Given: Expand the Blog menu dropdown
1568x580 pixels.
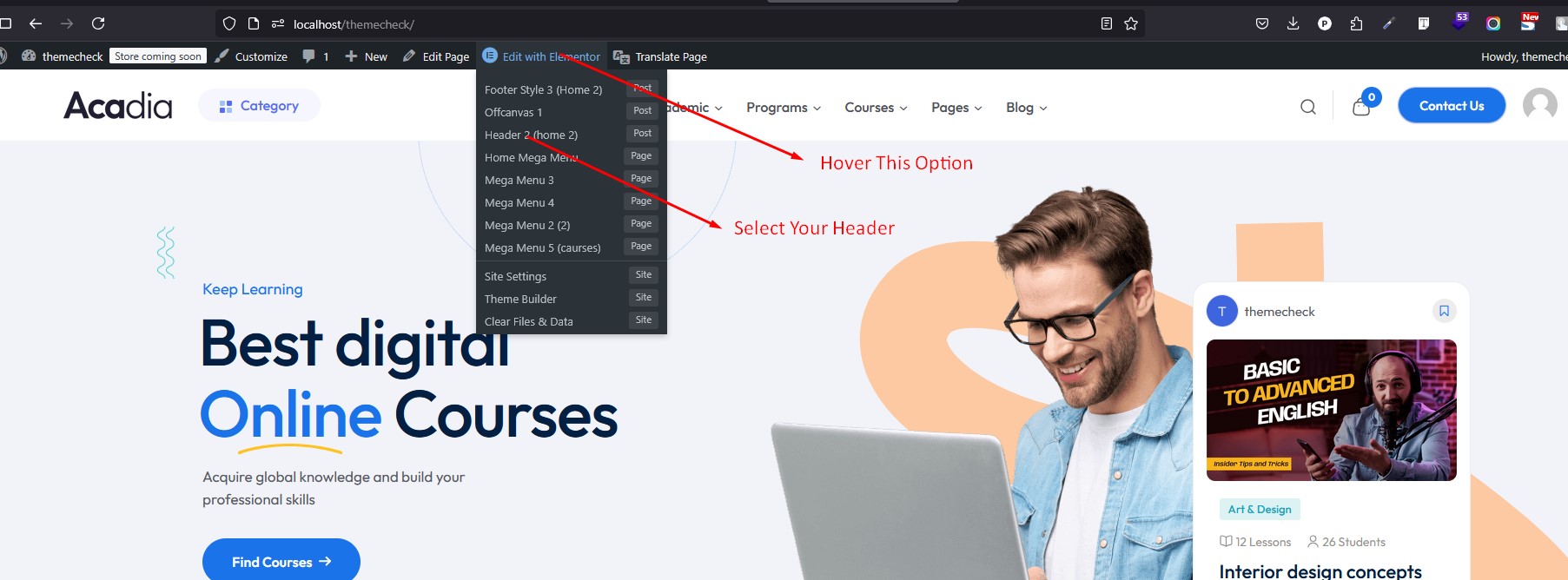Looking at the screenshot, I should (x=1026, y=108).
